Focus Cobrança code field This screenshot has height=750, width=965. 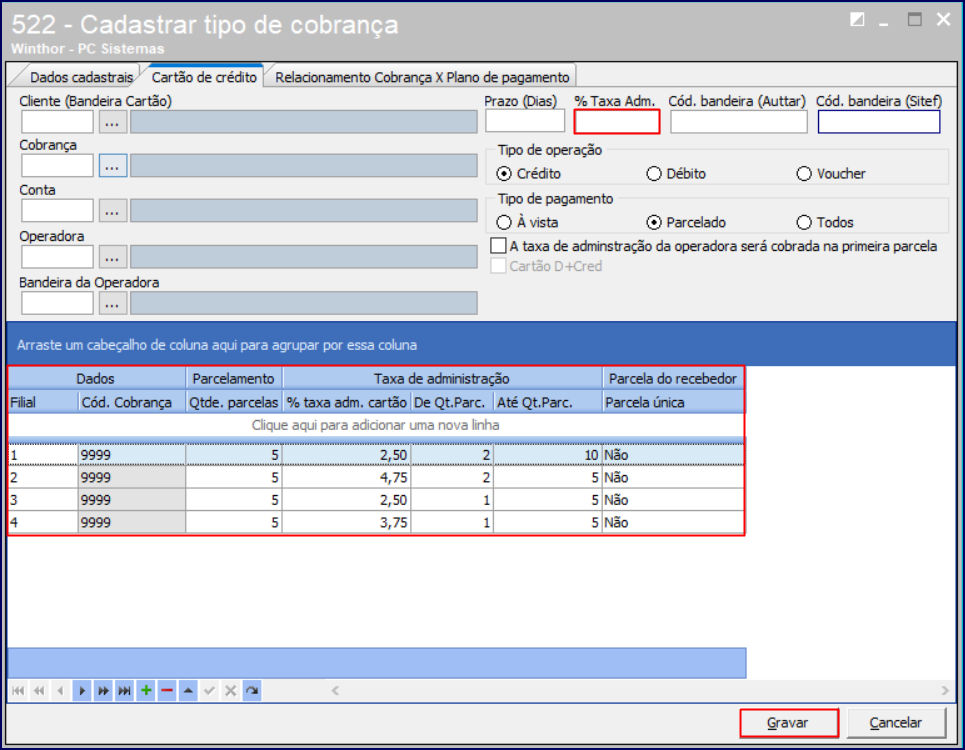(x=57, y=166)
